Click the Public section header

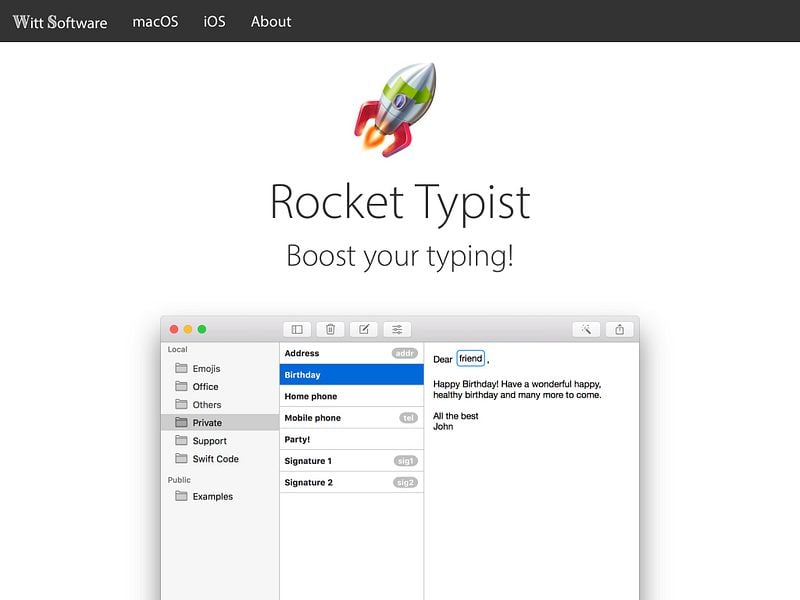coord(179,480)
